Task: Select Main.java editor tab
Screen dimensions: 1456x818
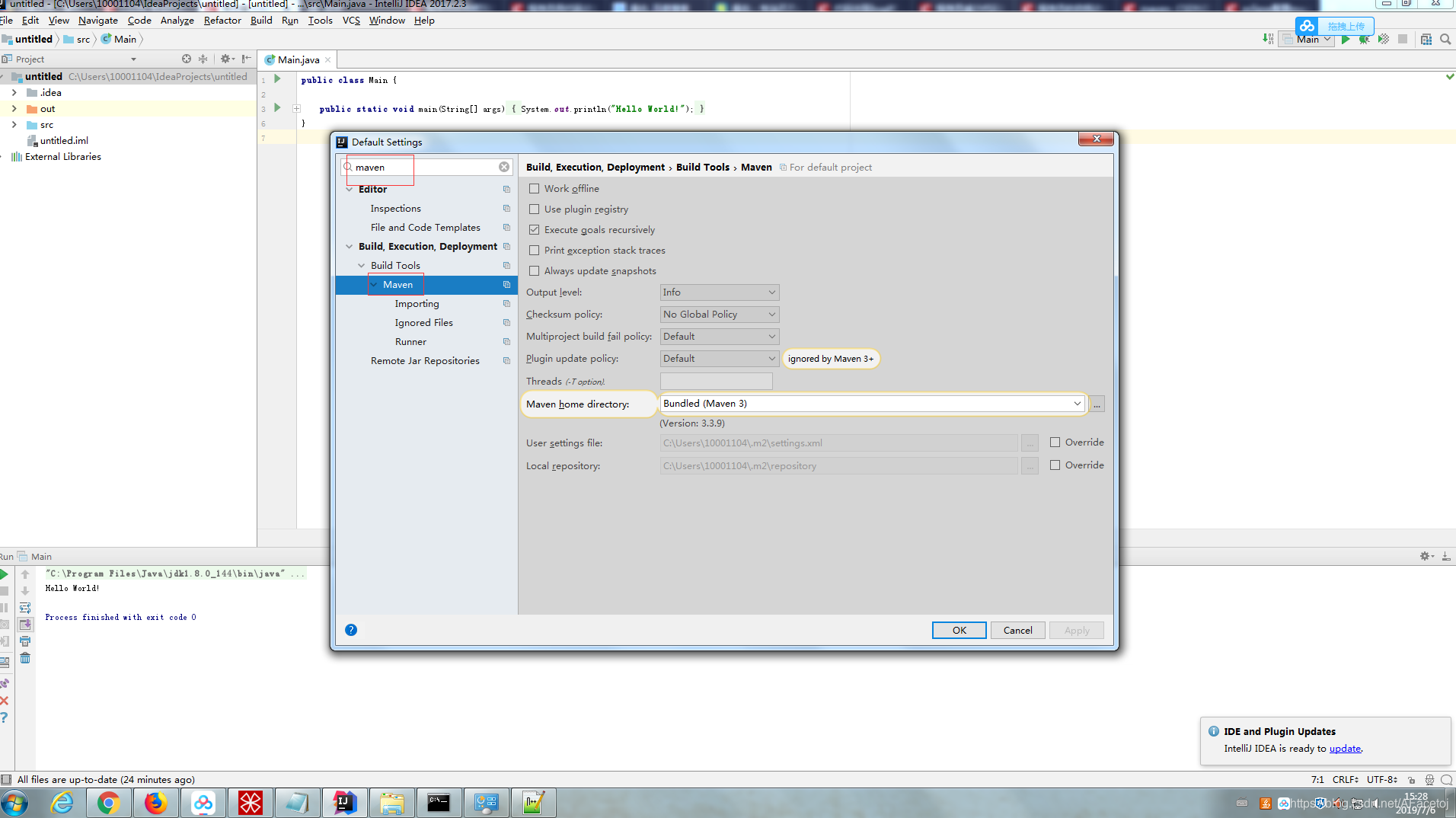Action: [298, 59]
